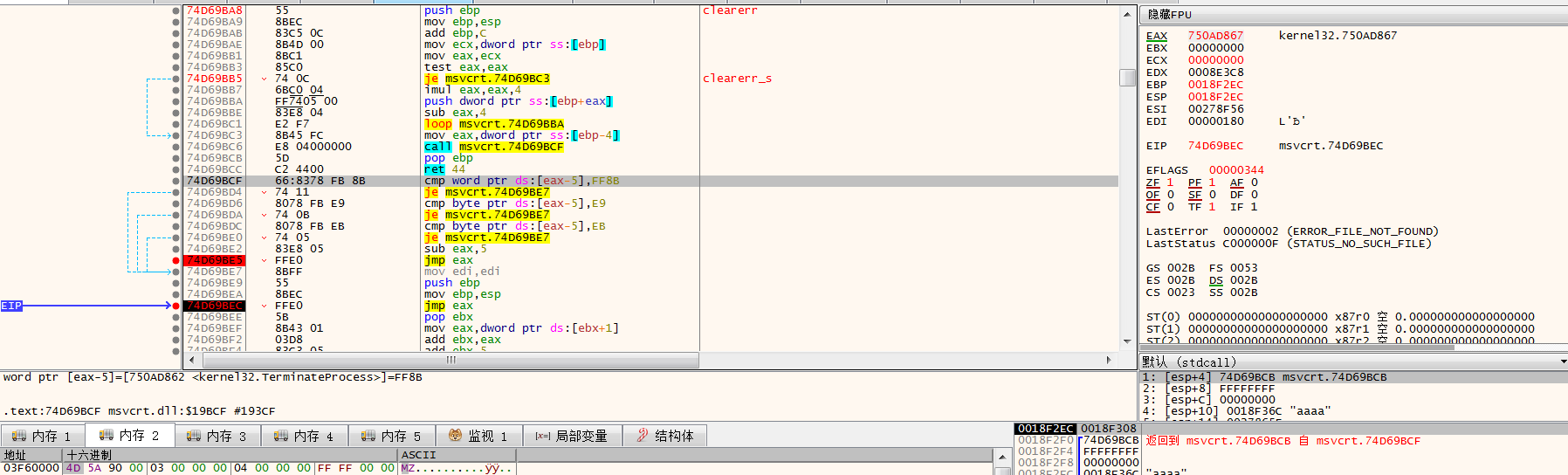Open the stdcall calling convention dropdown
The image size is (1568, 475).
[x=1563, y=361]
